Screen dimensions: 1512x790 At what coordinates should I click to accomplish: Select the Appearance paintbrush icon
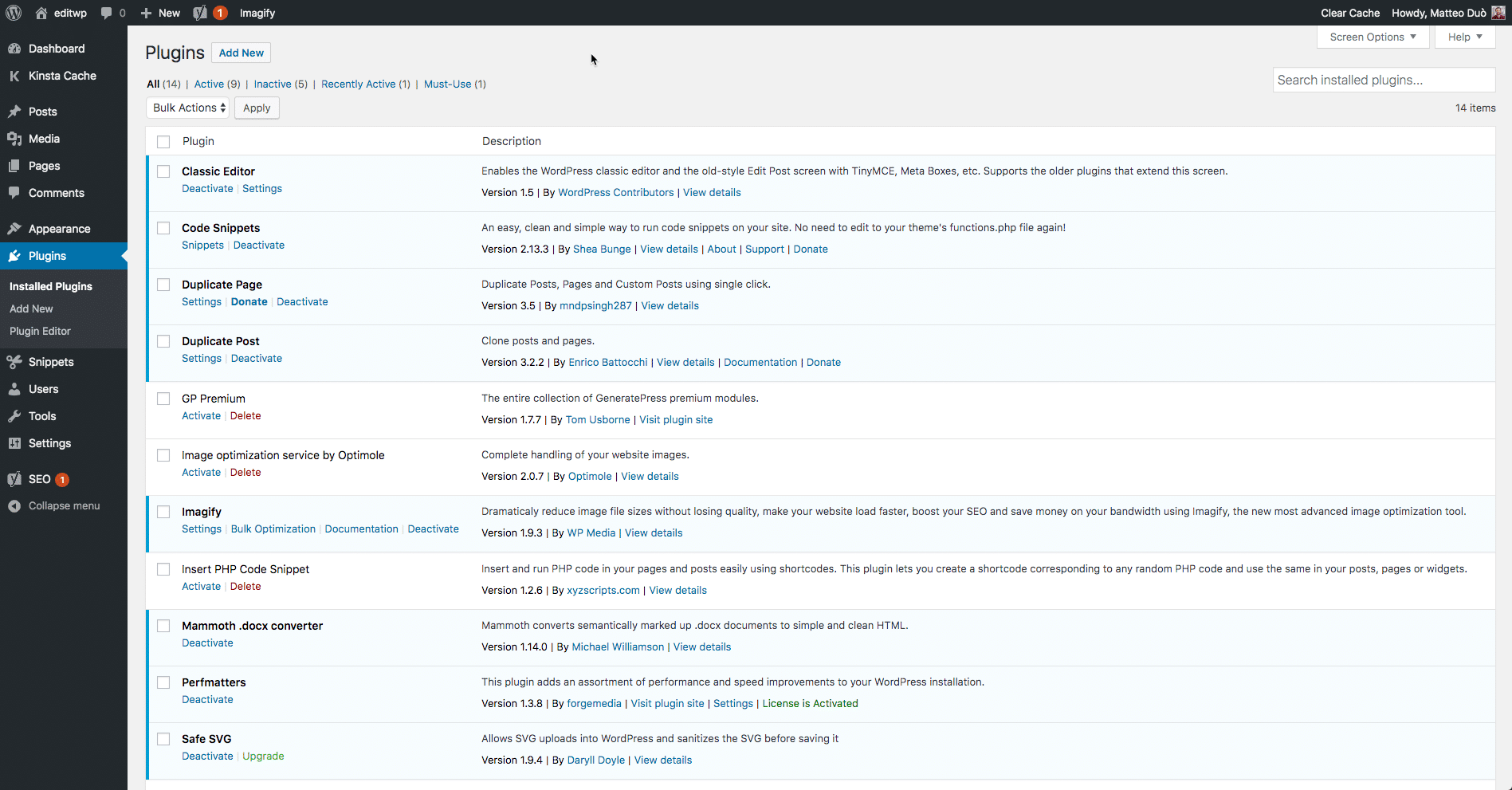coord(15,228)
